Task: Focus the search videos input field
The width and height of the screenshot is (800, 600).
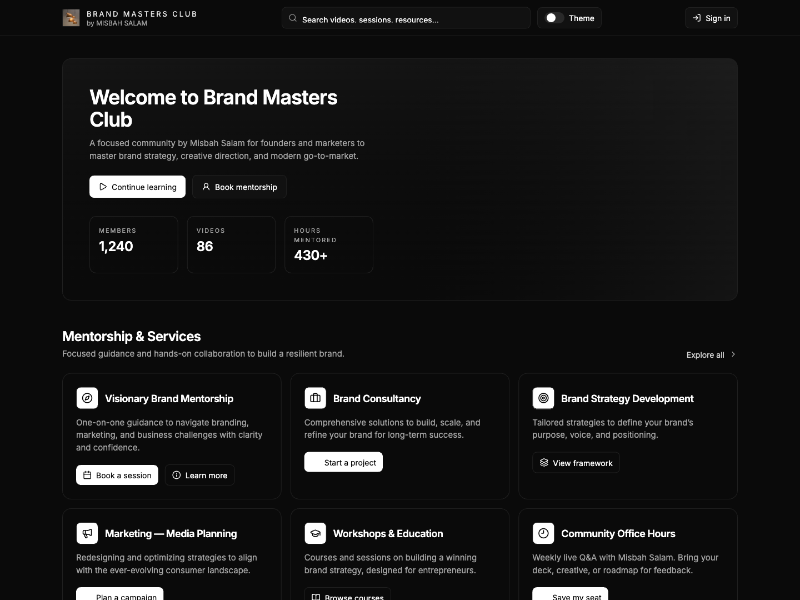Action: [x=406, y=18]
